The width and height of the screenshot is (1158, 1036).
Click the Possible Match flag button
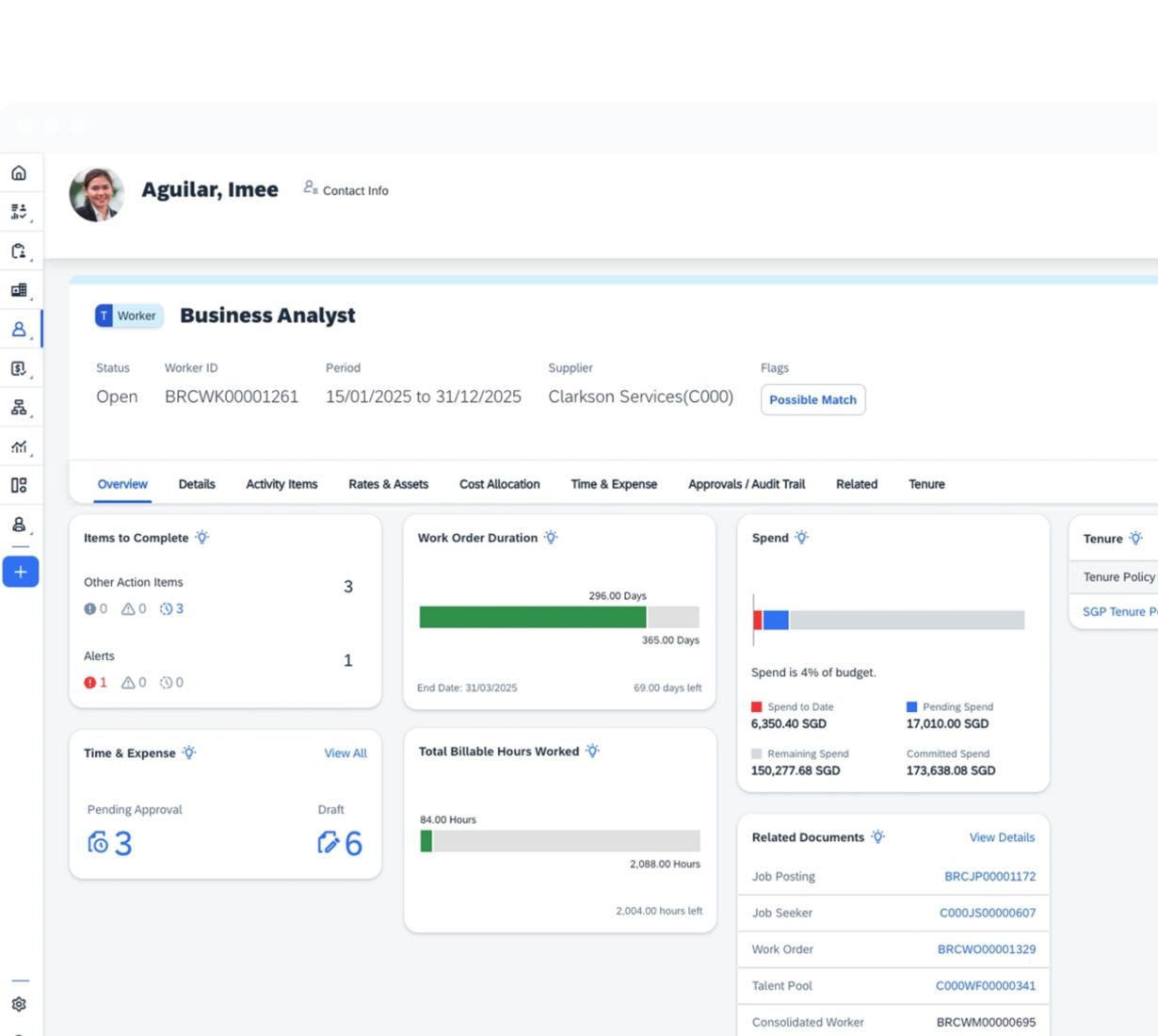812,399
